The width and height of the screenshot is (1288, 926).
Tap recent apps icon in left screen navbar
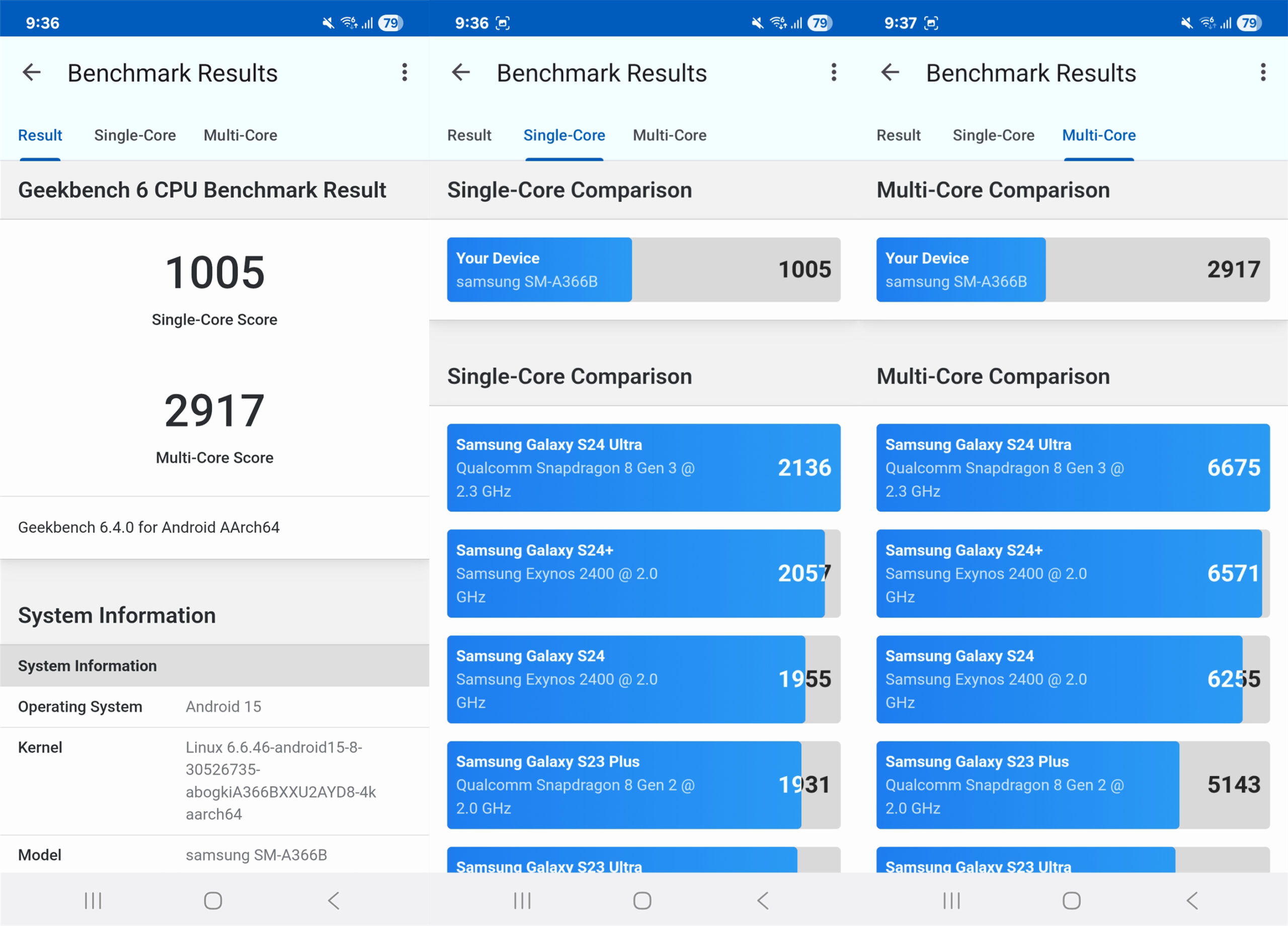(93, 900)
